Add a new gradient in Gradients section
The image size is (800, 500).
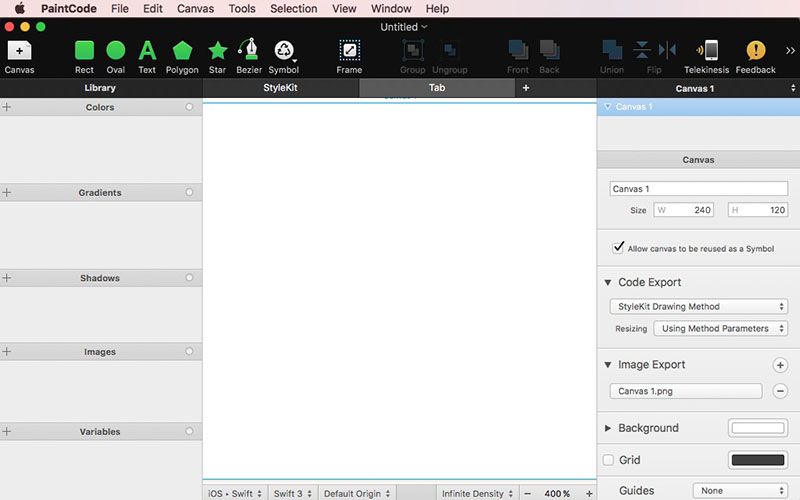(x=7, y=192)
